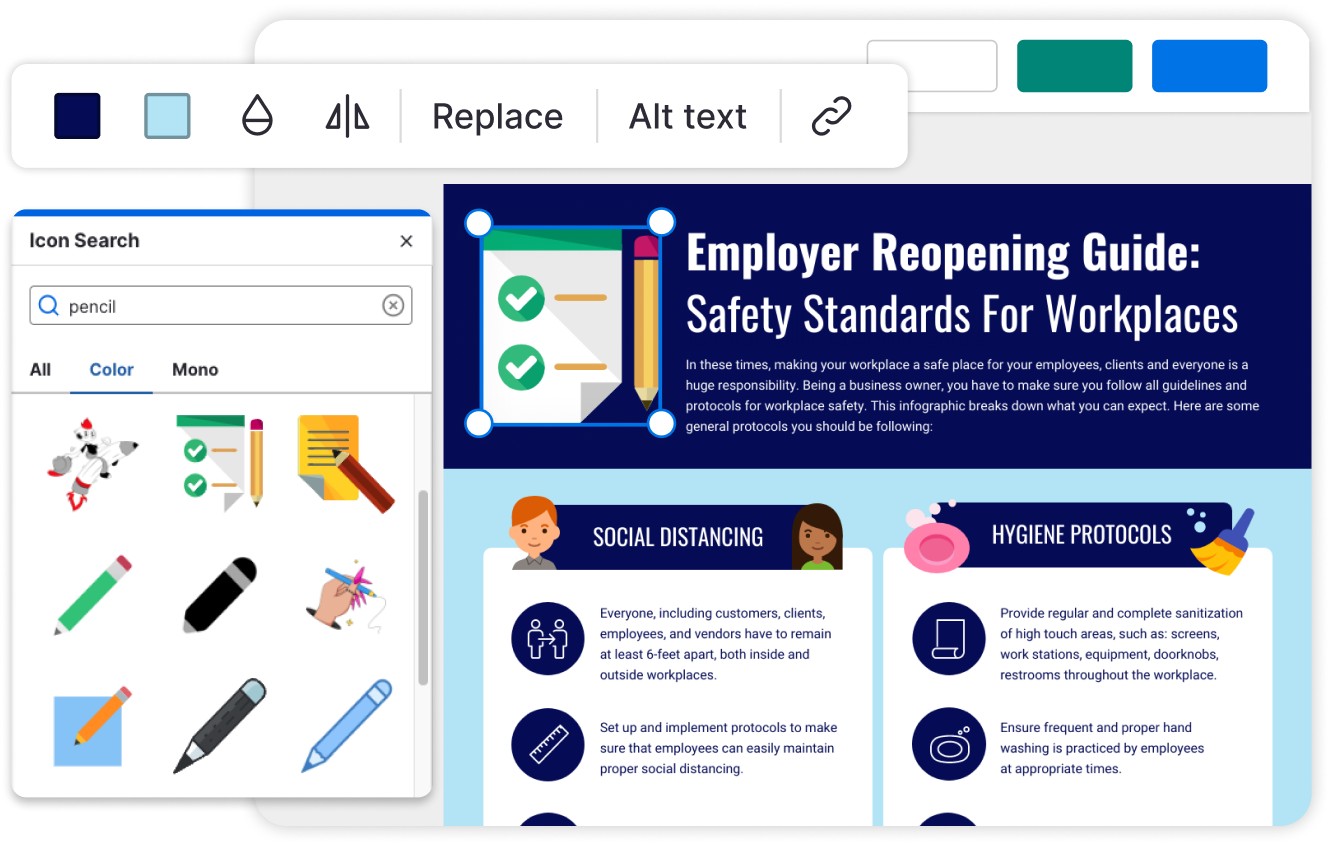Switch to the Mono tab
The width and height of the screenshot is (1331, 846).
[x=195, y=369]
